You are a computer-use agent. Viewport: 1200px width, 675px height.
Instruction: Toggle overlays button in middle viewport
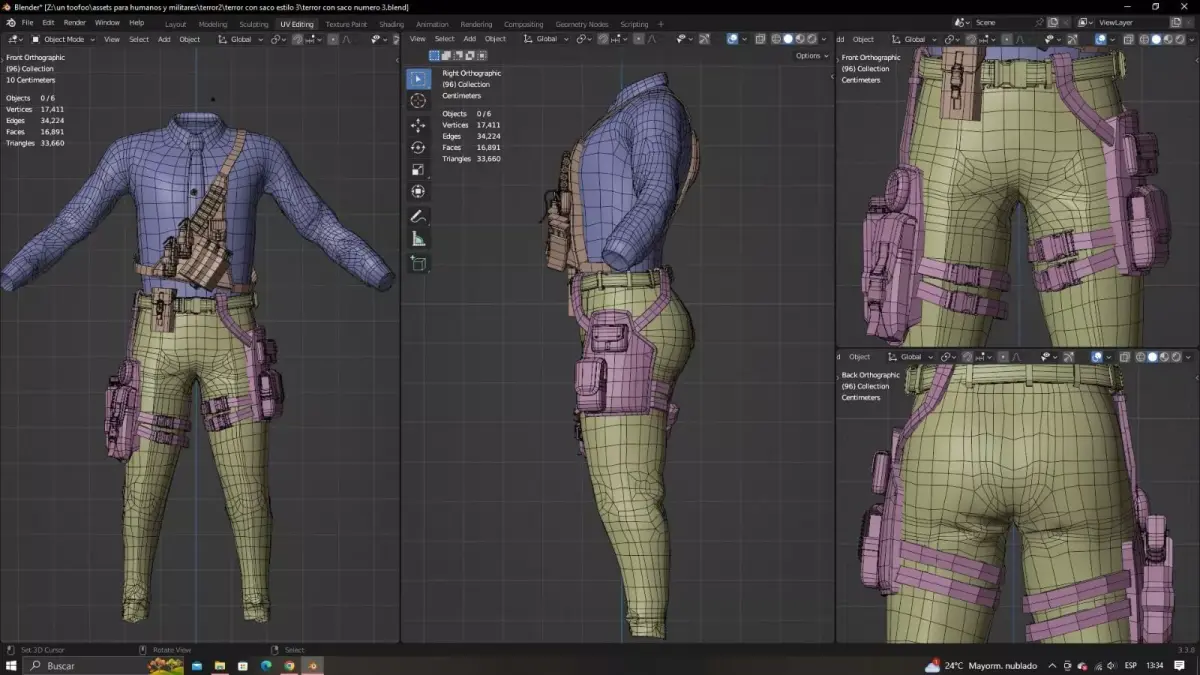point(733,39)
